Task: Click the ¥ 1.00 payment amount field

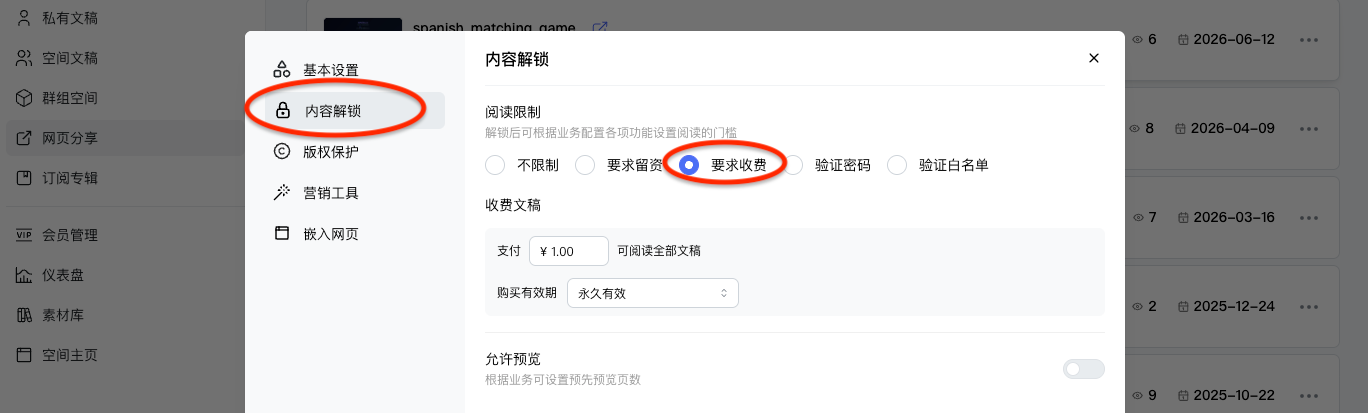Action: (569, 251)
